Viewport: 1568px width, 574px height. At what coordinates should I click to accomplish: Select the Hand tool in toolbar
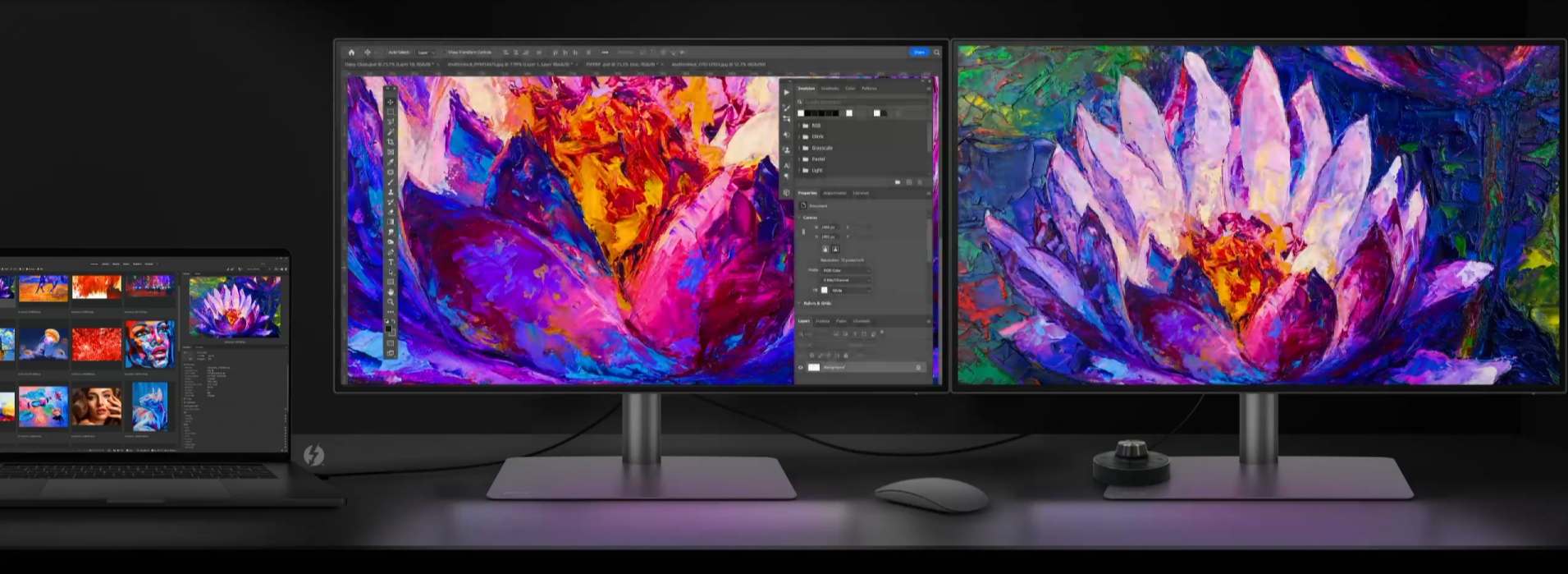(x=391, y=292)
